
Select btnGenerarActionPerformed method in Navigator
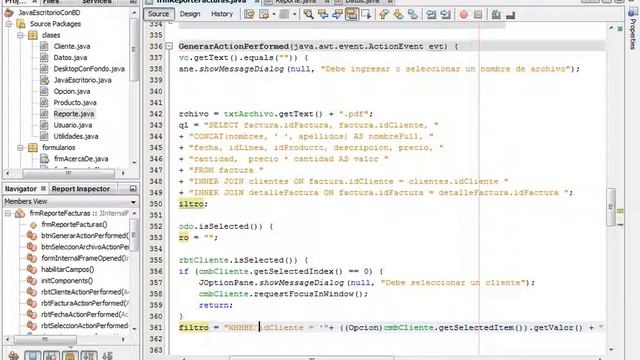(x=85, y=236)
